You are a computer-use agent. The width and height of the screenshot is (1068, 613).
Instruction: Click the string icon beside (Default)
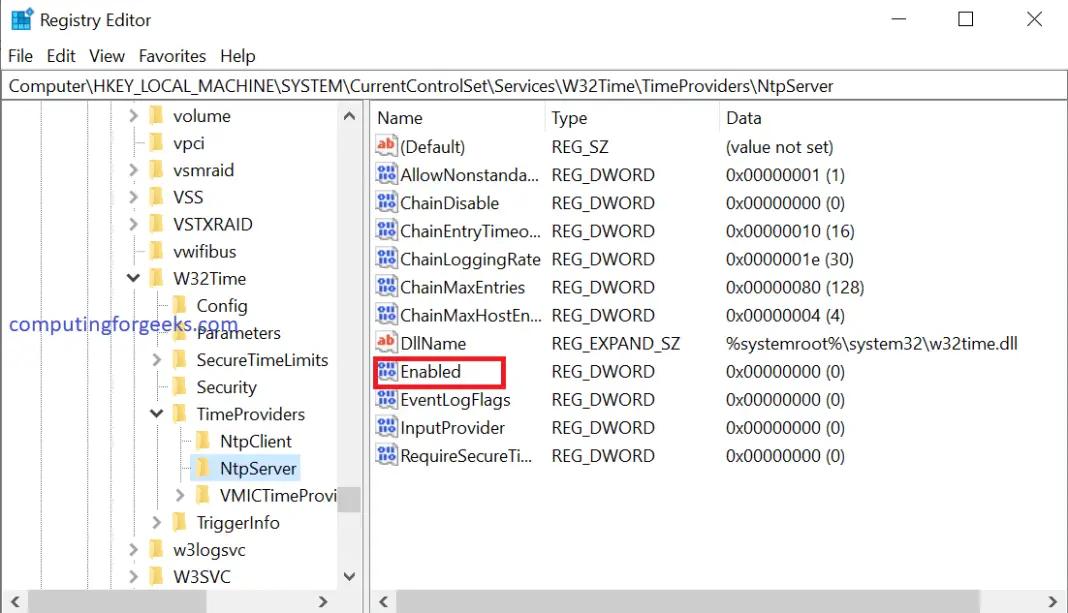pos(387,146)
